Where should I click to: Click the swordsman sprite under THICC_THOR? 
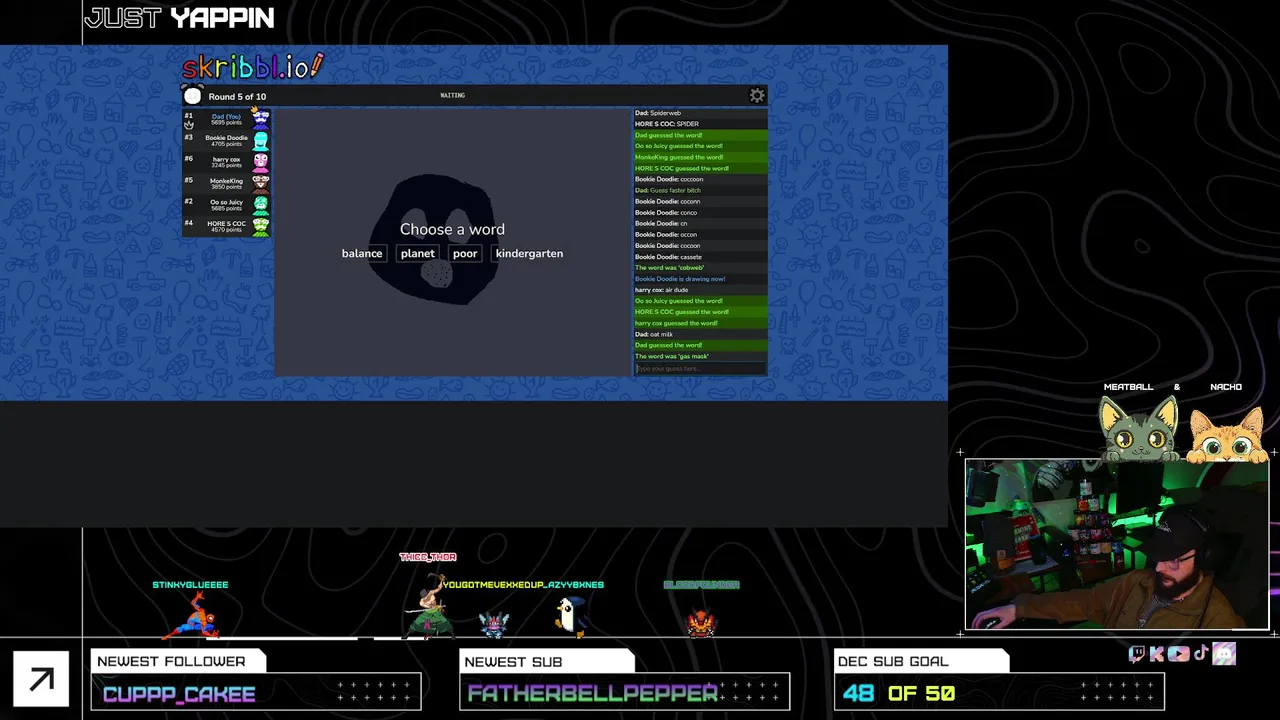431,608
